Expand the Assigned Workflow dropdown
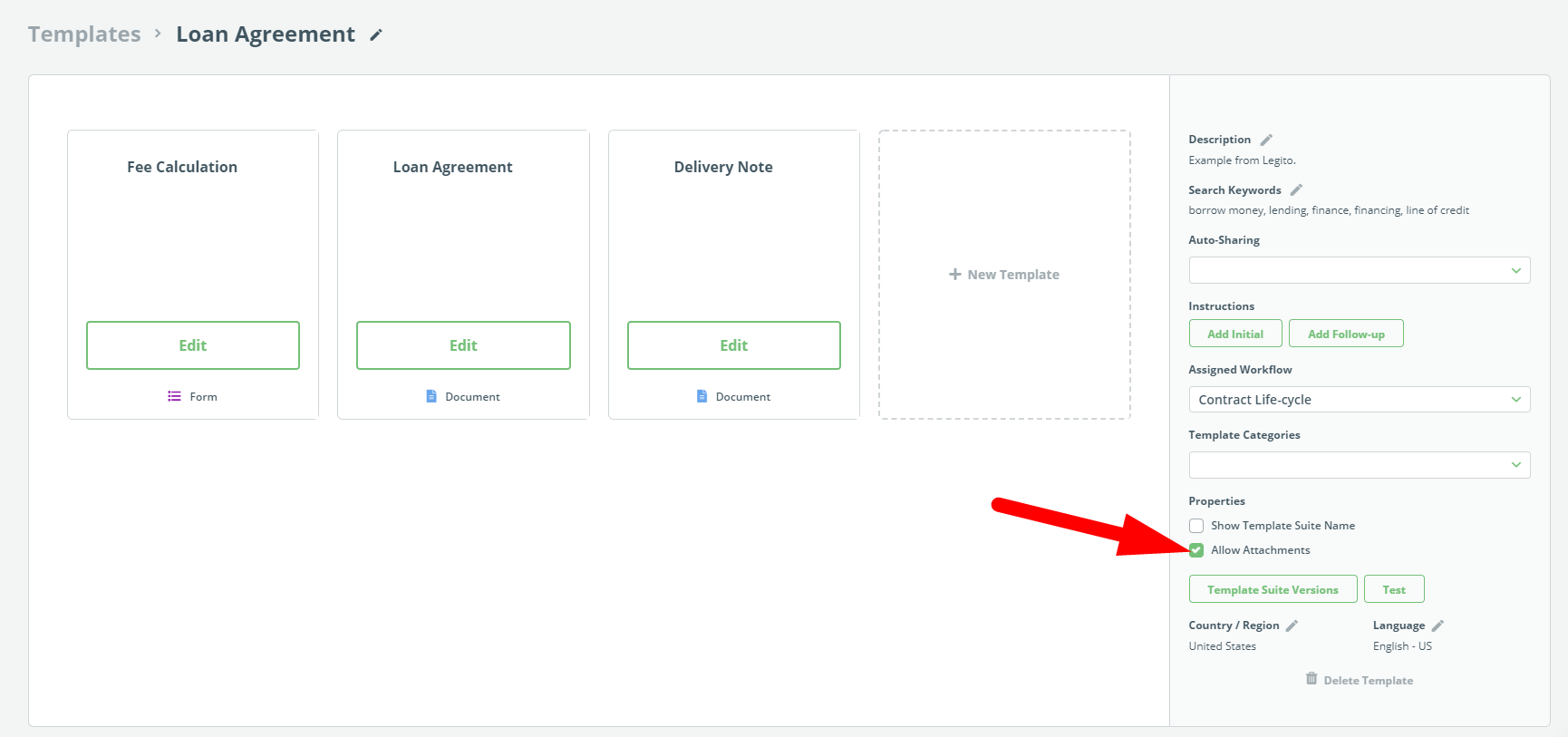 coord(1359,400)
